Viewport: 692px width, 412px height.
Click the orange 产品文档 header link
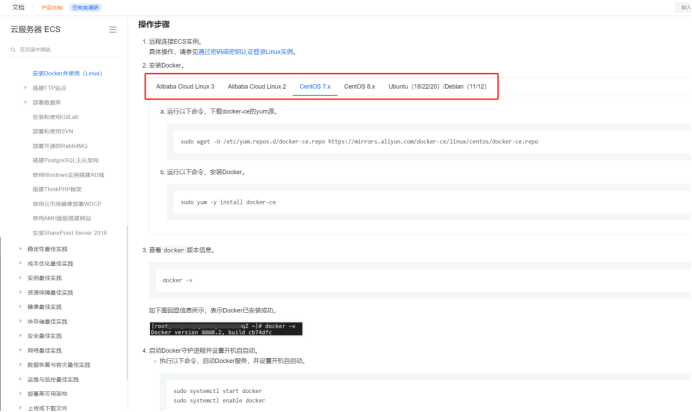tap(52, 7)
